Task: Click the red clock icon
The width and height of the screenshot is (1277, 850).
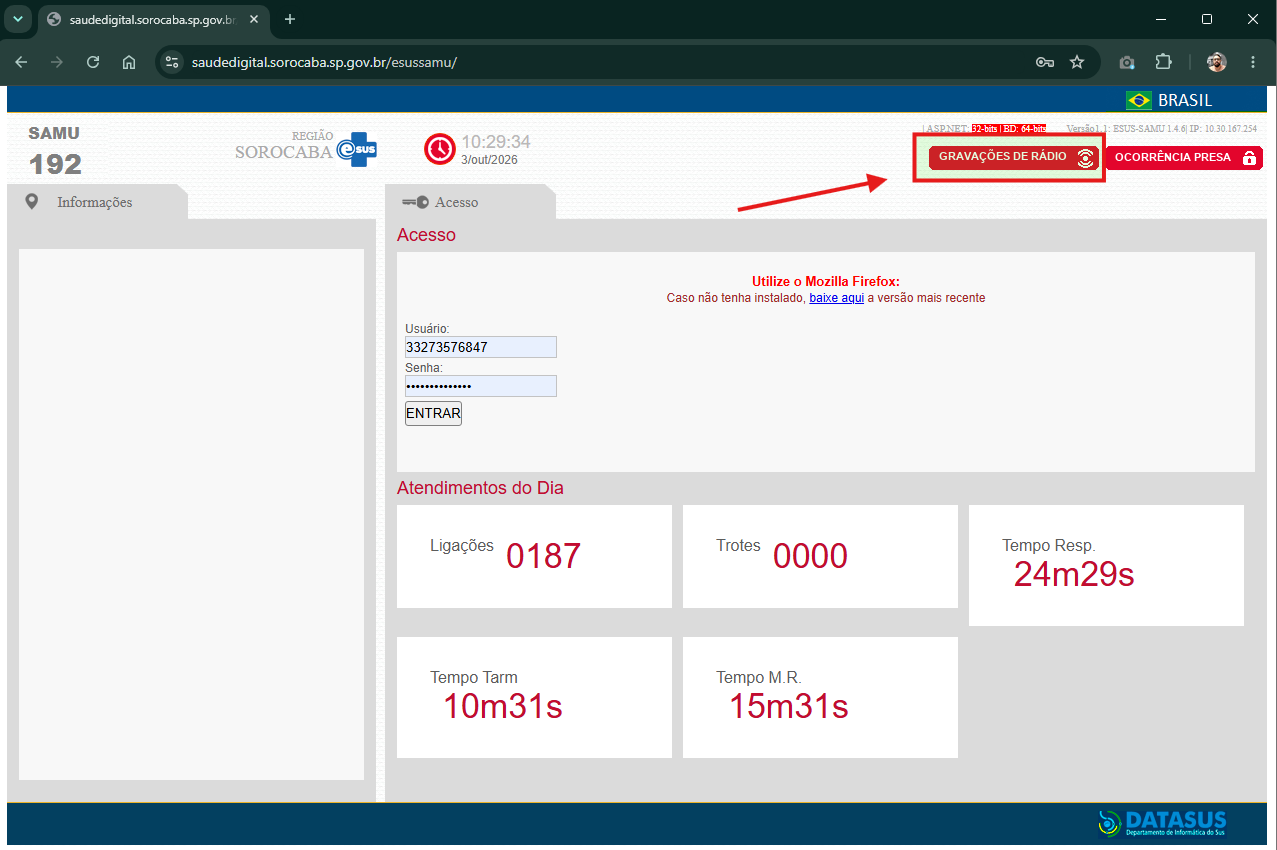Action: point(440,149)
